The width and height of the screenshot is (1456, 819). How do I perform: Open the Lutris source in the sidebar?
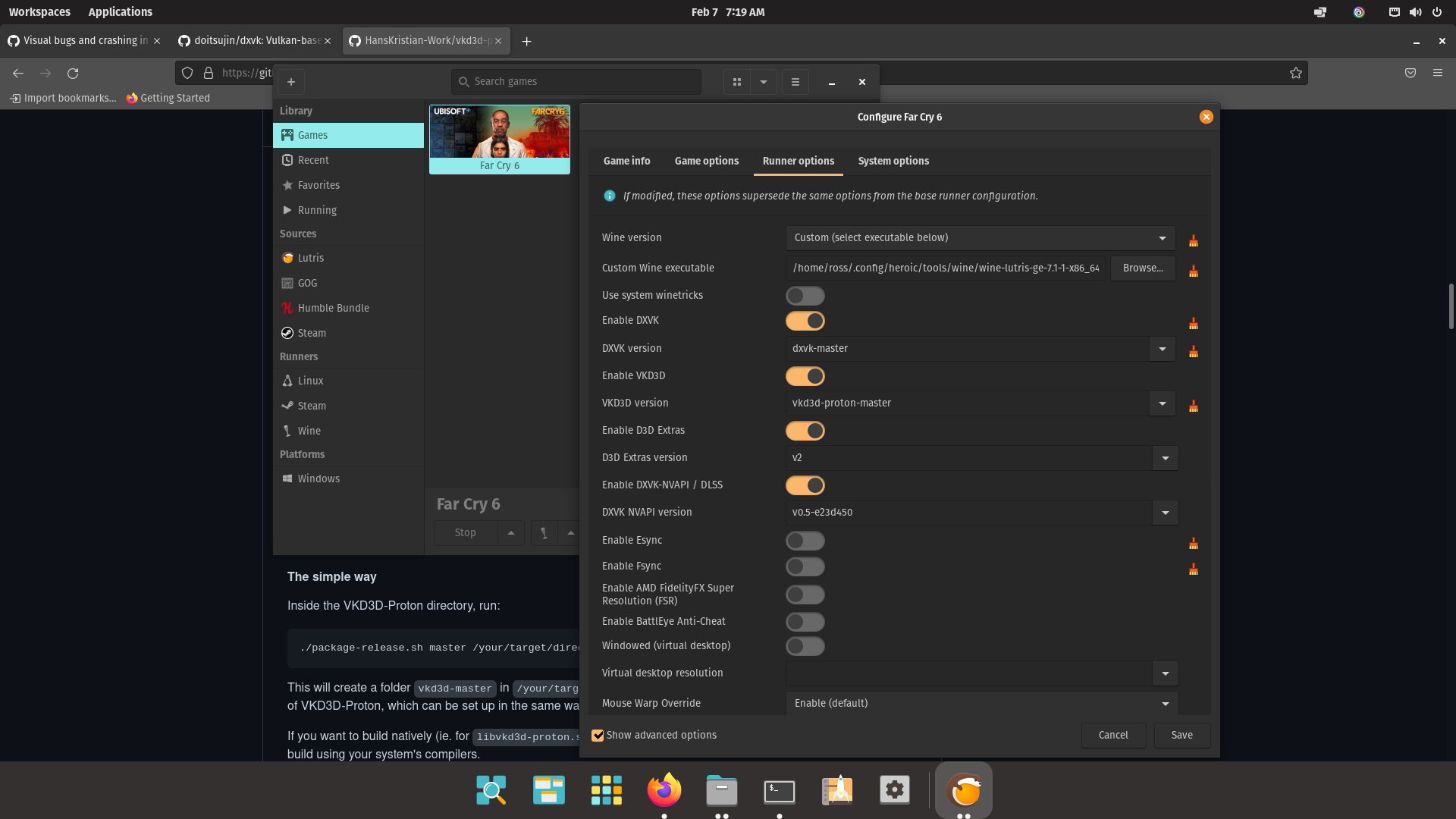click(348, 258)
